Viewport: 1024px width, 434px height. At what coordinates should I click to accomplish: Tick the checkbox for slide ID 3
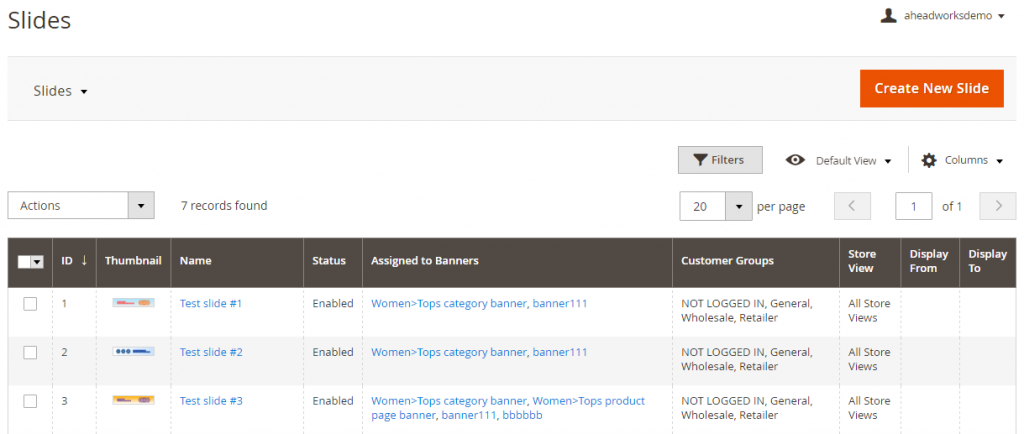(x=30, y=401)
